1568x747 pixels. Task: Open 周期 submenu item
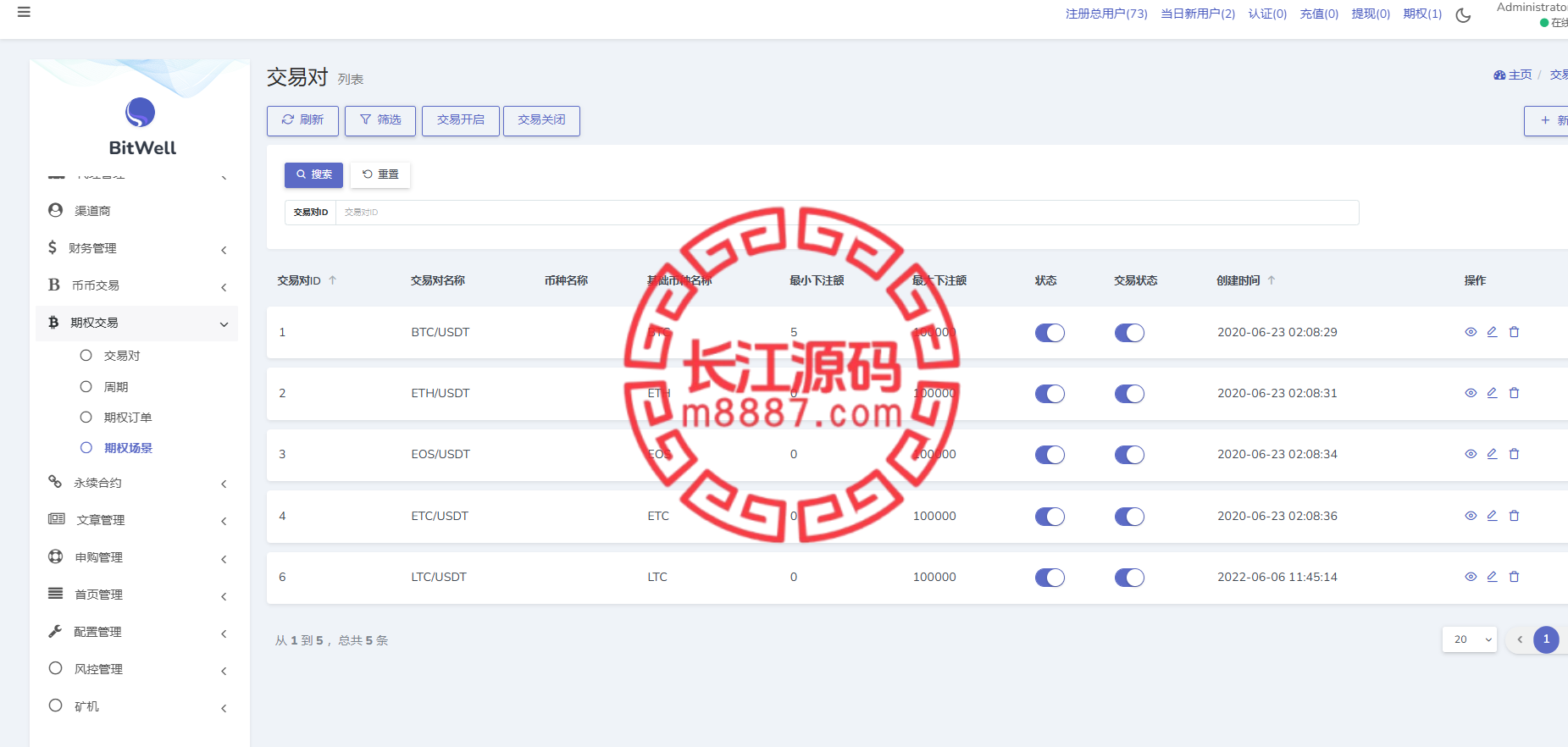click(x=115, y=387)
